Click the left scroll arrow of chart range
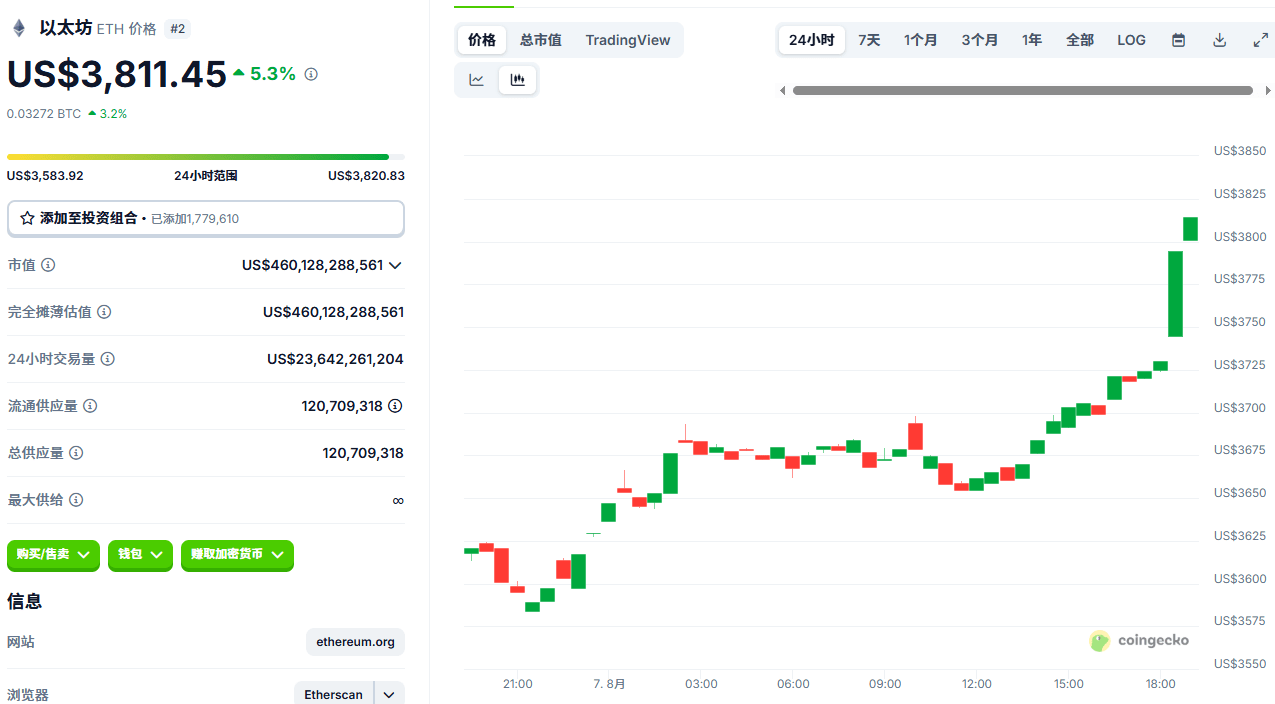 (x=783, y=91)
